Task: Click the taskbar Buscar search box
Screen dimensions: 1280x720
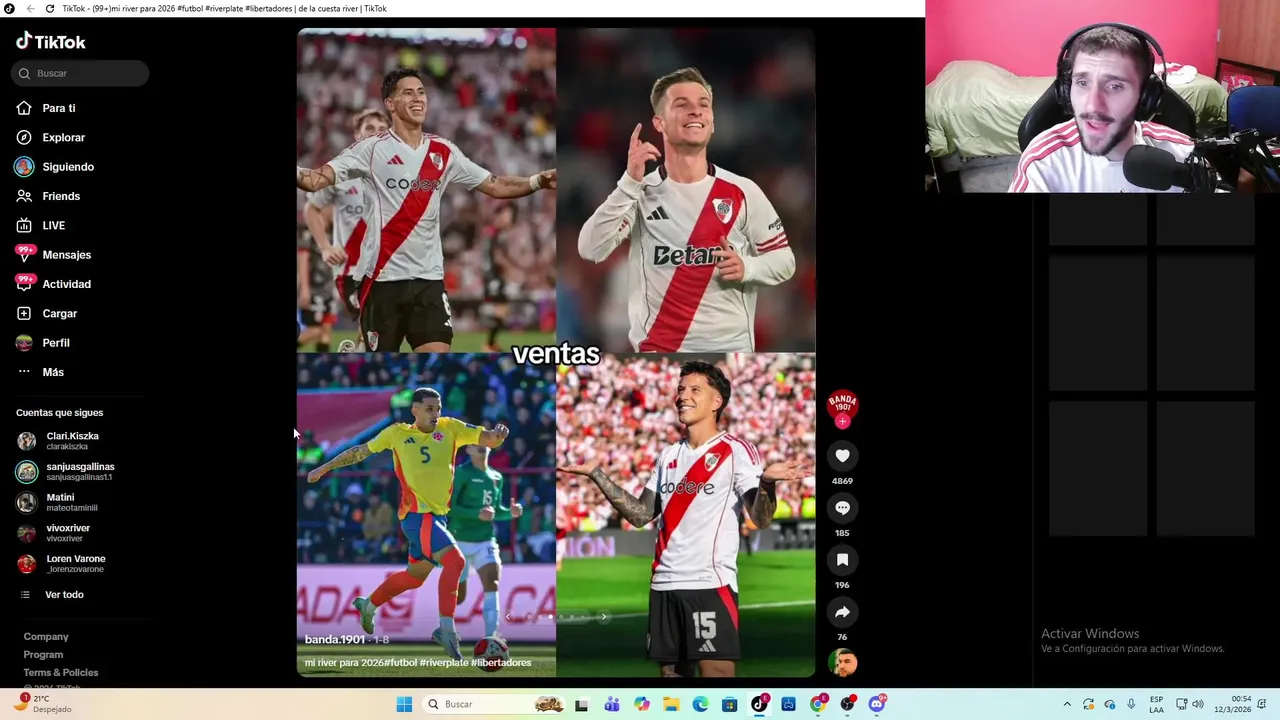Action: pos(492,704)
